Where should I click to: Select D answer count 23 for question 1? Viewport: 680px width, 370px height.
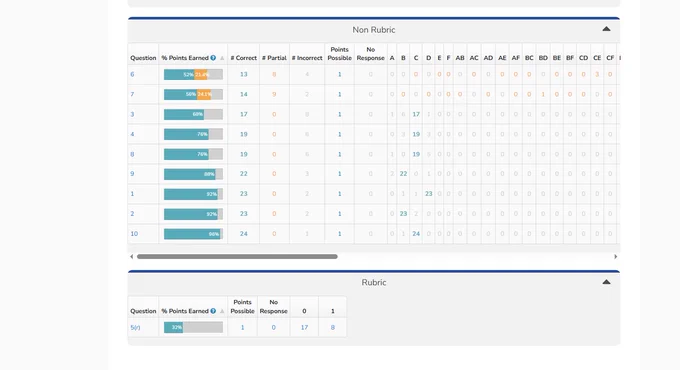428,194
